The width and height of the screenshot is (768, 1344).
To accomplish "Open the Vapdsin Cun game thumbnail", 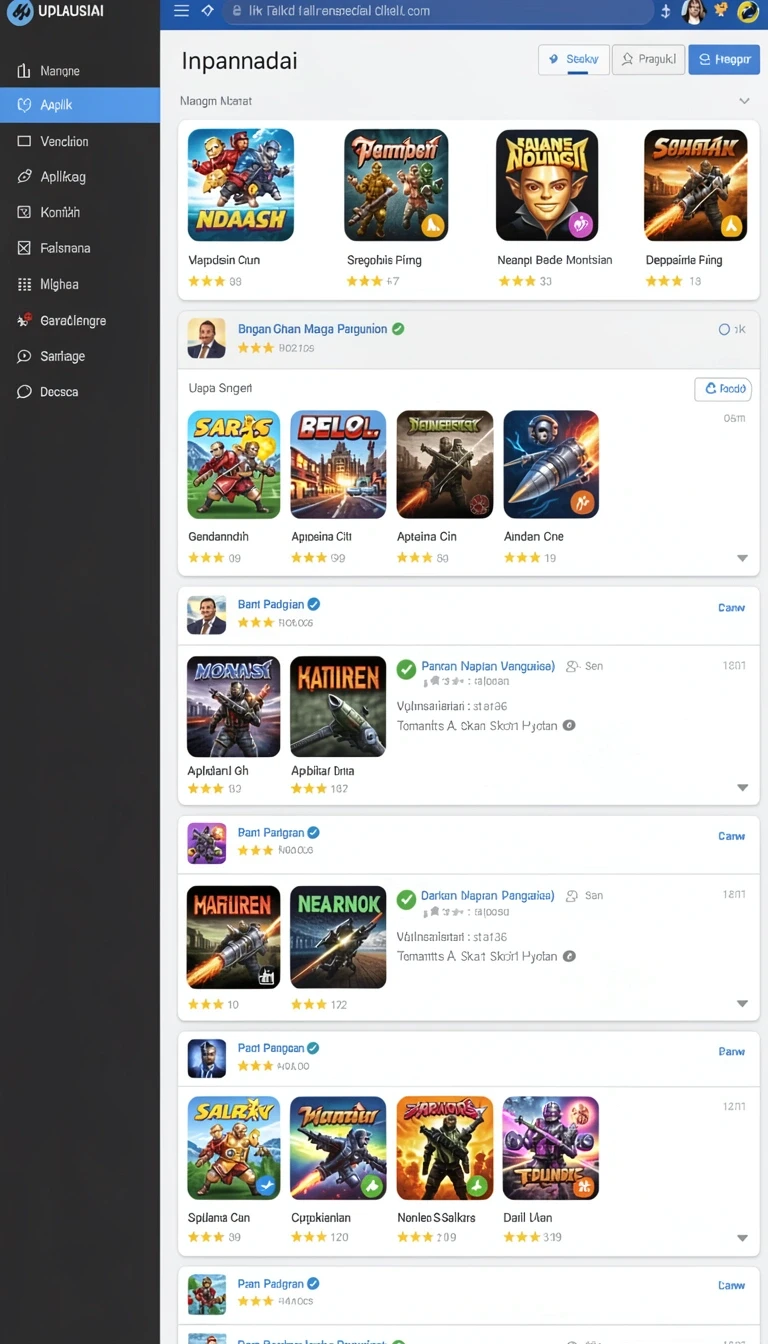I will (241, 185).
